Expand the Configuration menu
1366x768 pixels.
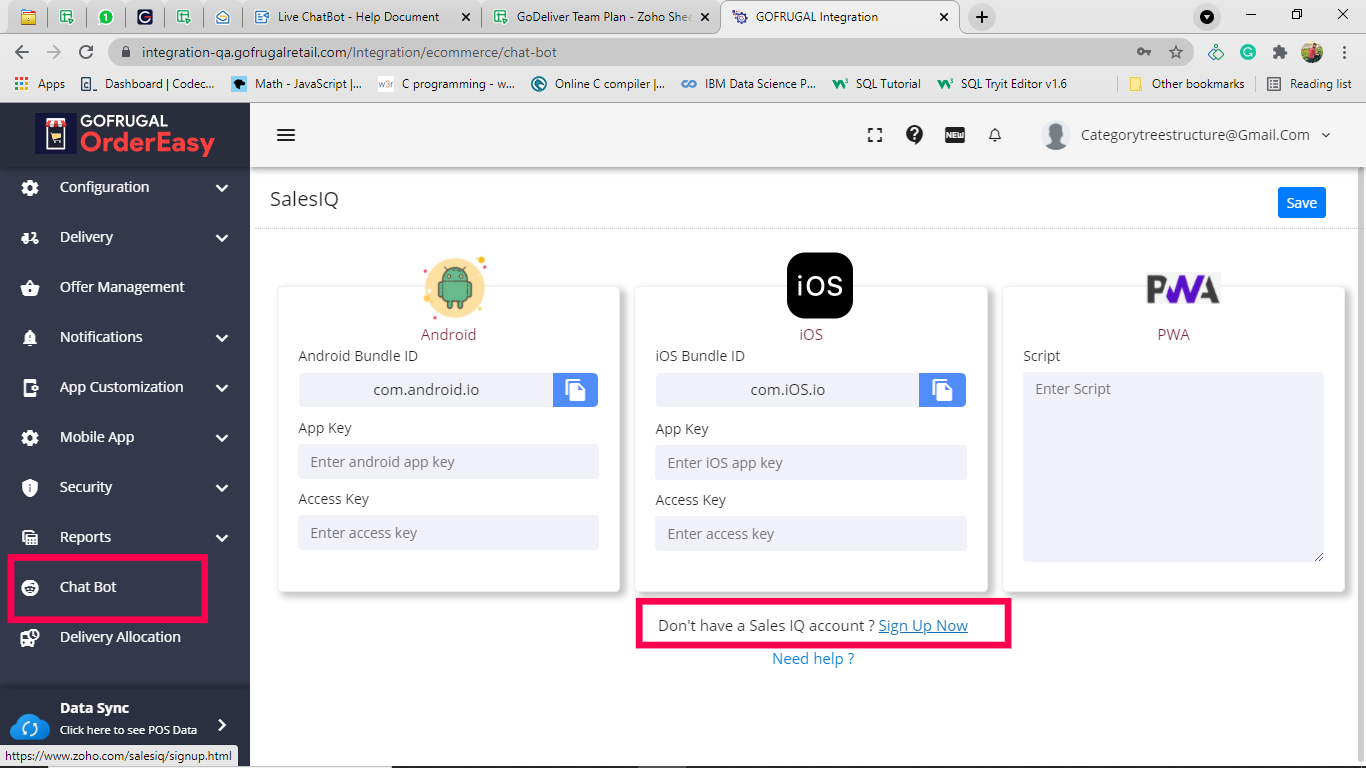pos(125,187)
